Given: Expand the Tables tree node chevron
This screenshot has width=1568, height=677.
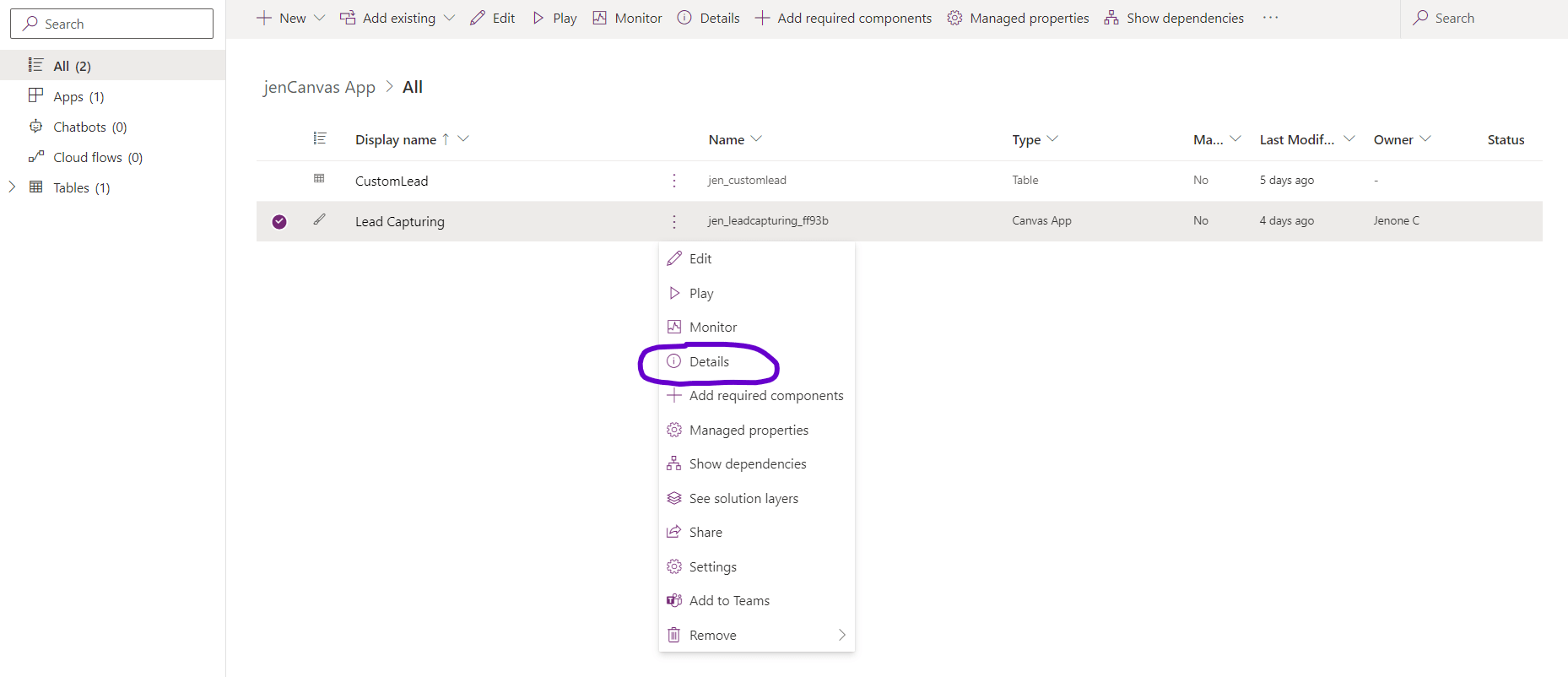Looking at the screenshot, I should (12, 187).
